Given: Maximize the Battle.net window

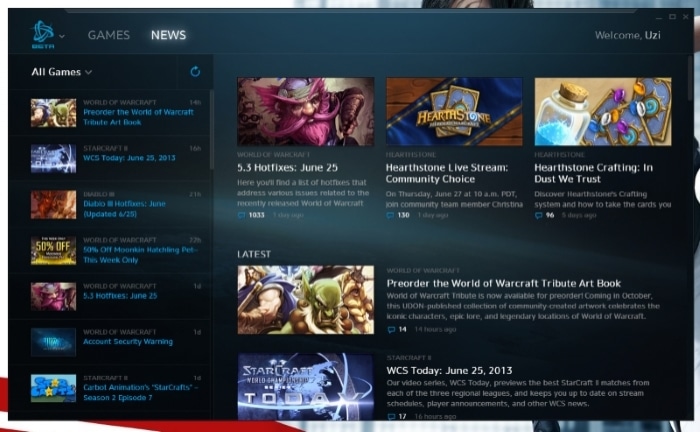Looking at the screenshot, I should point(672,17).
